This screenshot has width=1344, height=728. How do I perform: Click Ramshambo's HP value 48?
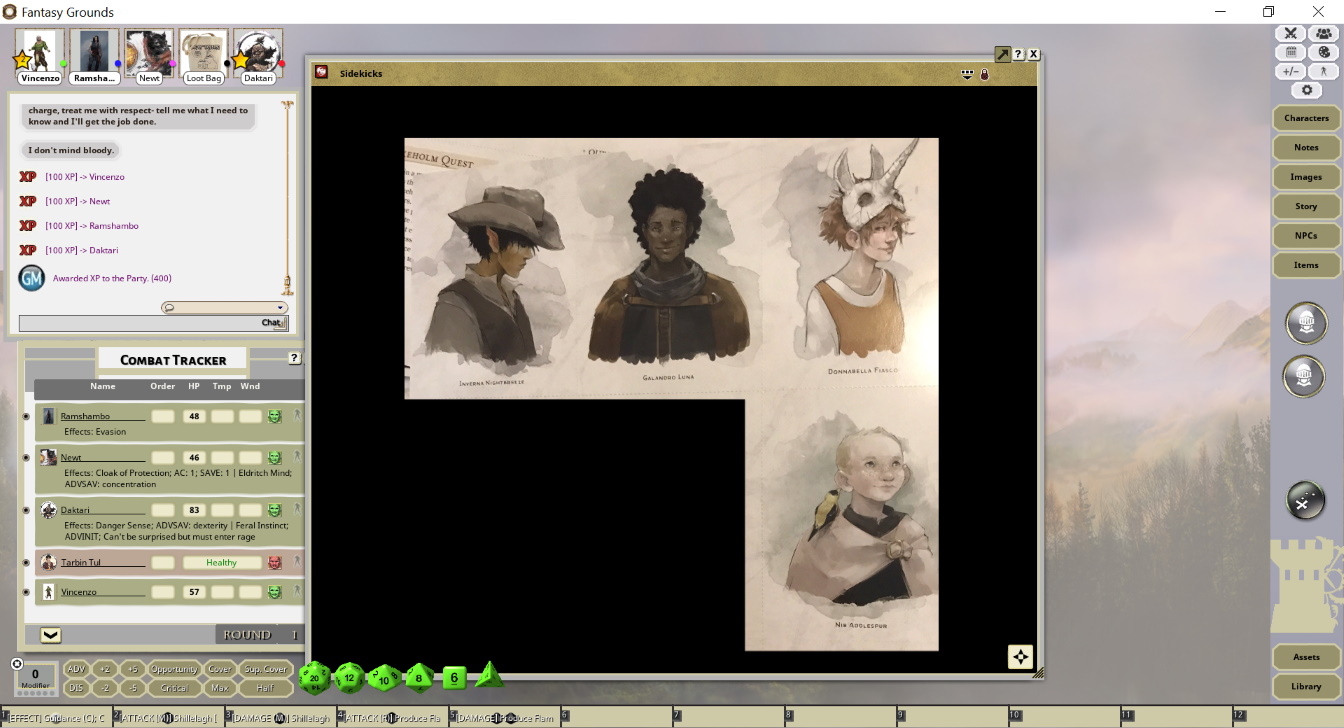(x=194, y=416)
